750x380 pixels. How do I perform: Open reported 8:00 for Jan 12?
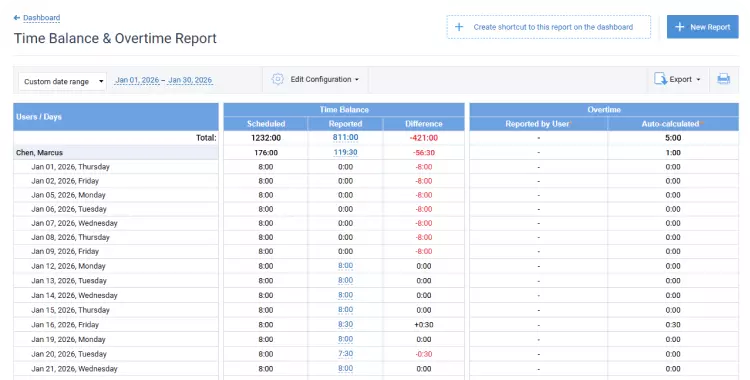(345, 266)
